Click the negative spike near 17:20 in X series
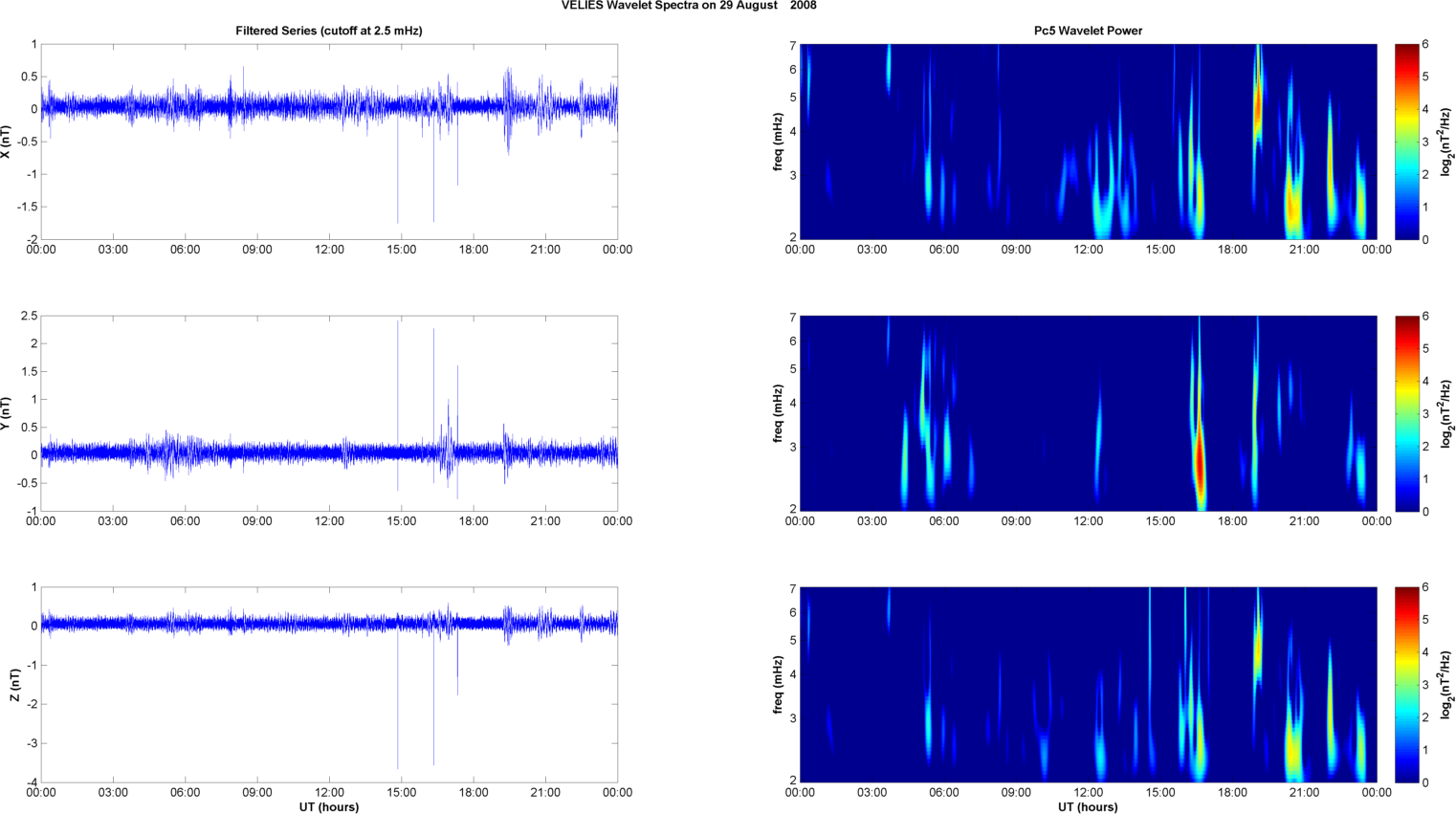Image resolution: width=1456 pixels, height=814 pixels. pyautogui.click(x=457, y=148)
